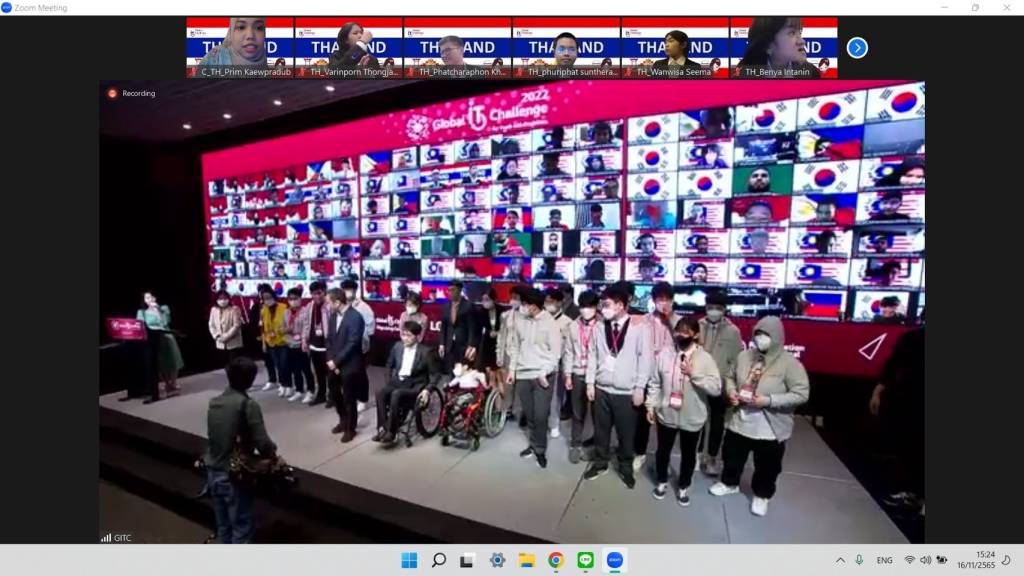Open the ENG language input switcher
The height and width of the screenshot is (576, 1024).
(x=884, y=560)
